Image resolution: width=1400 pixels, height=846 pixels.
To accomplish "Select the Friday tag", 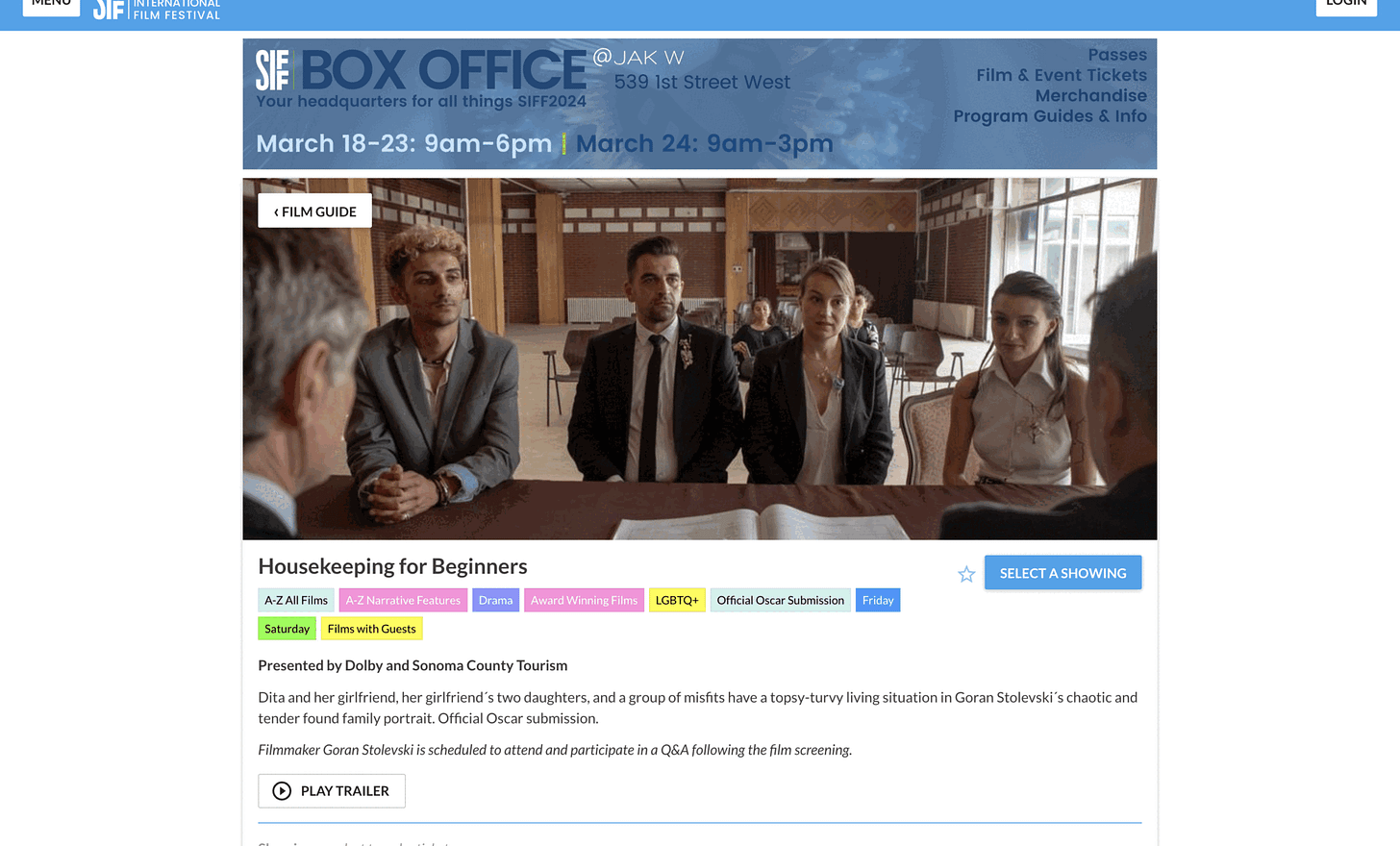I will pyautogui.click(x=878, y=600).
